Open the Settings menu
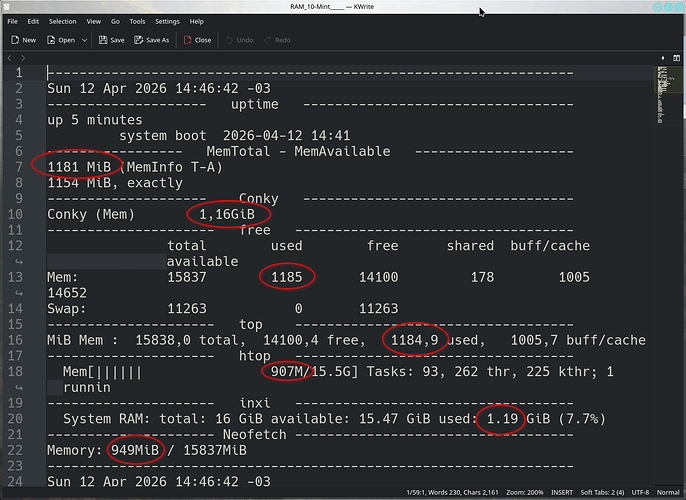The image size is (686, 500). tap(168, 21)
